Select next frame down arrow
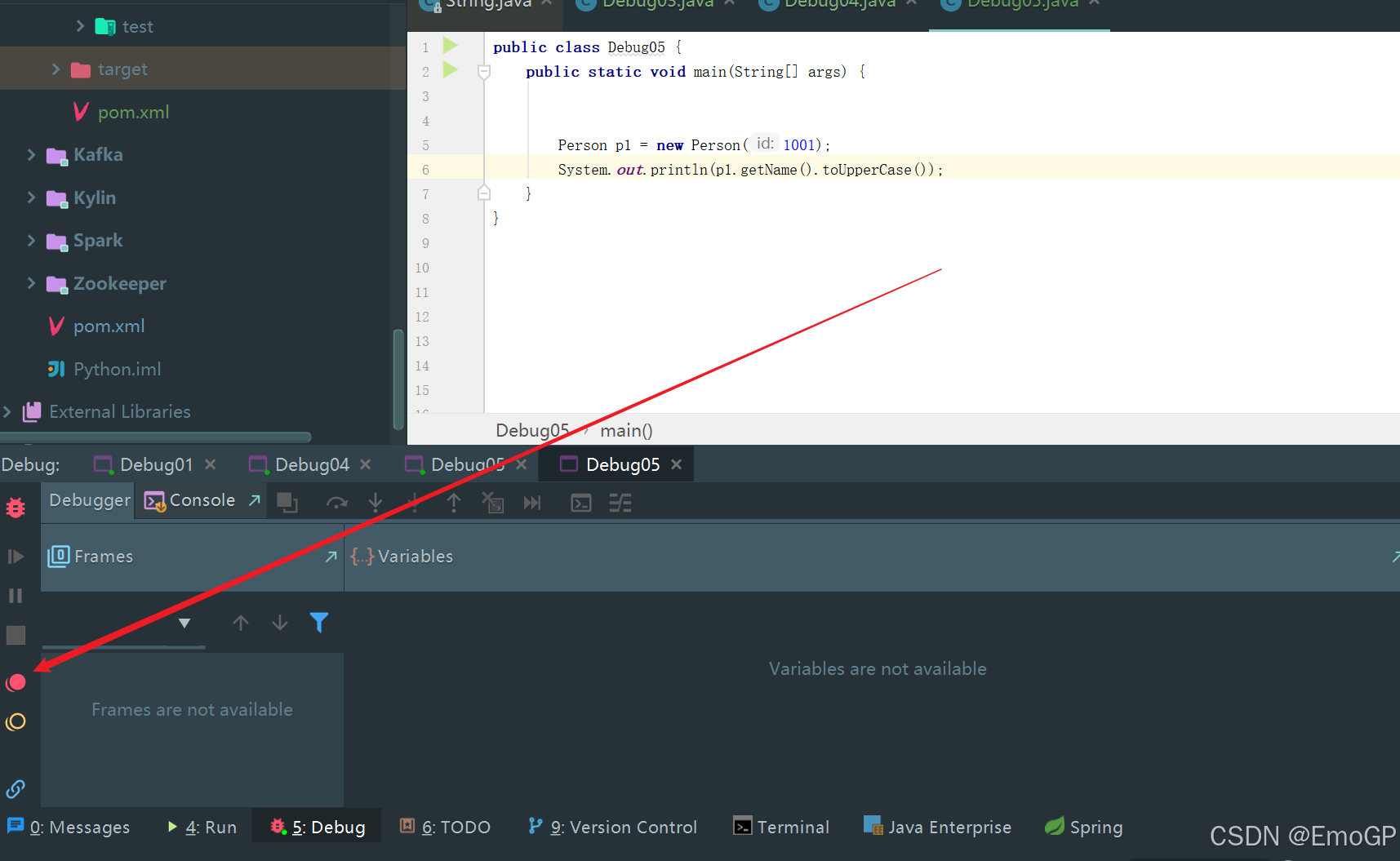This screenshot has height=861, width=1400. (x=280, y=624)
